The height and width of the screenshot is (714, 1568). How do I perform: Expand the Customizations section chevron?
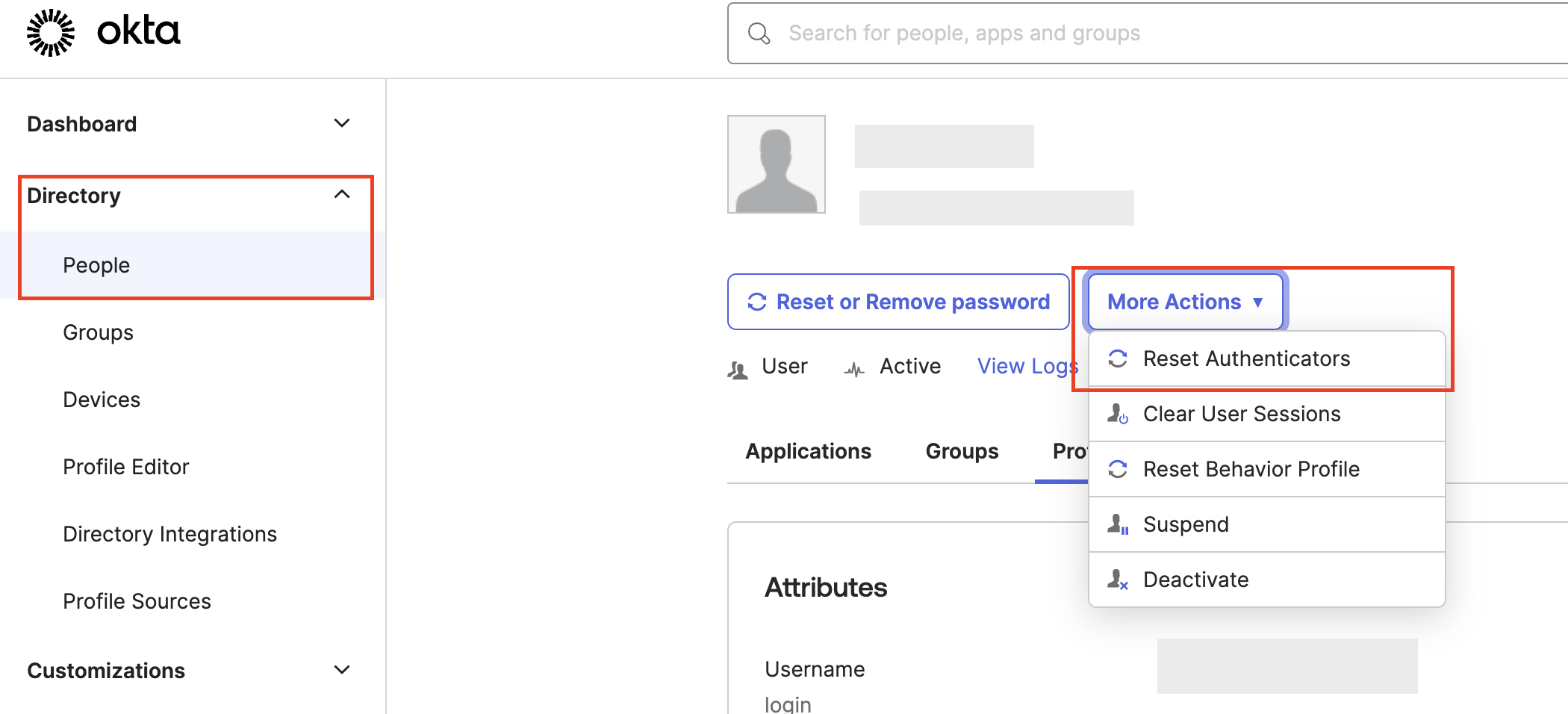click(342, 670)
